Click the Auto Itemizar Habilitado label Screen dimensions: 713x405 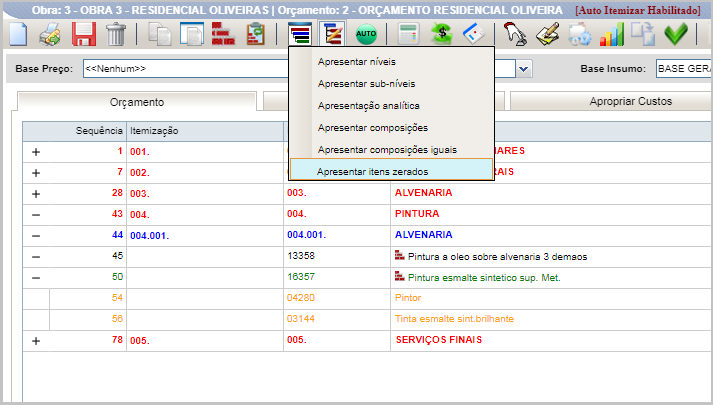point(638,10)
